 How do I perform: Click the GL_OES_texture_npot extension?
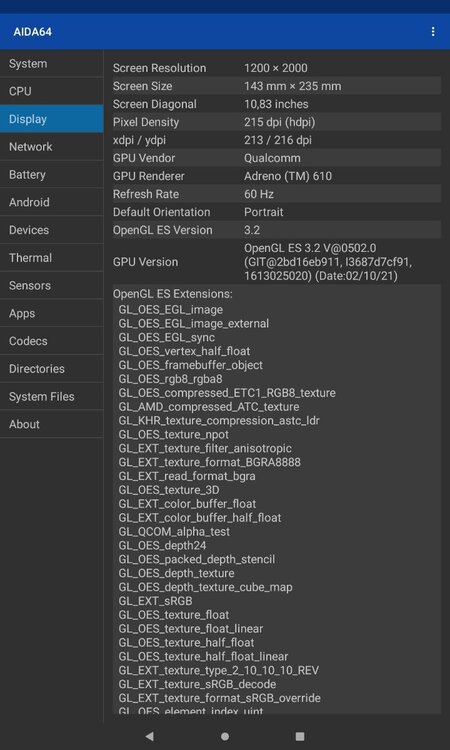174,435
